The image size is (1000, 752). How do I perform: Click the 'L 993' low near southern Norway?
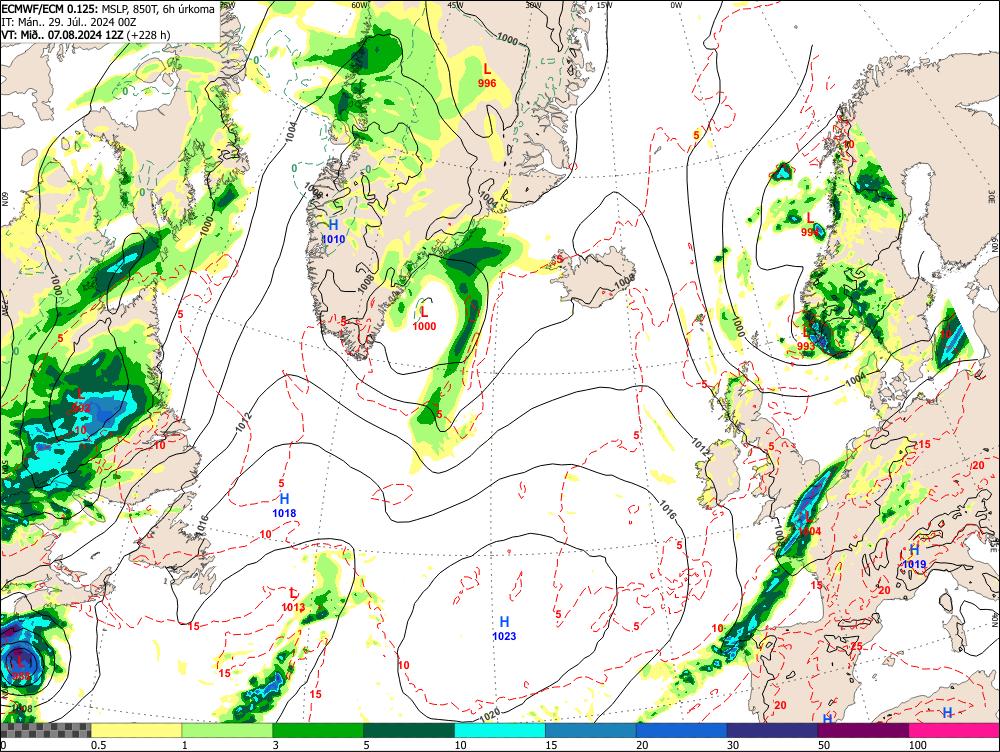(x=806, y=339)
